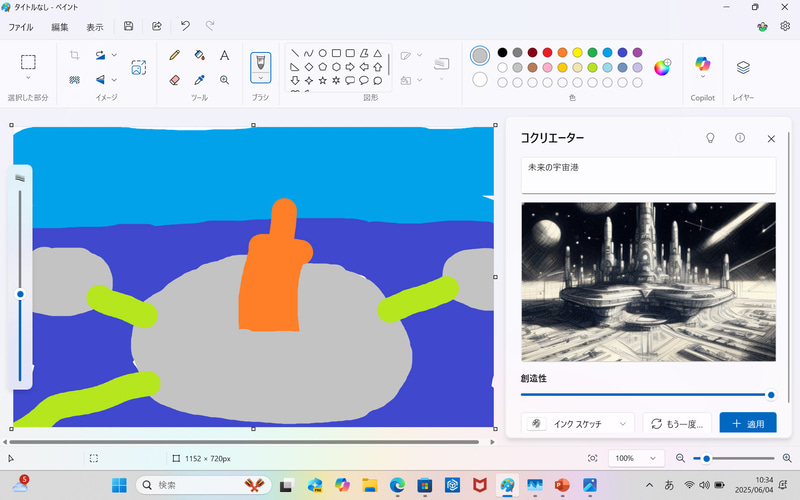
Task: Open the rectangular selection tool
Action: click(x=28, y=62)
